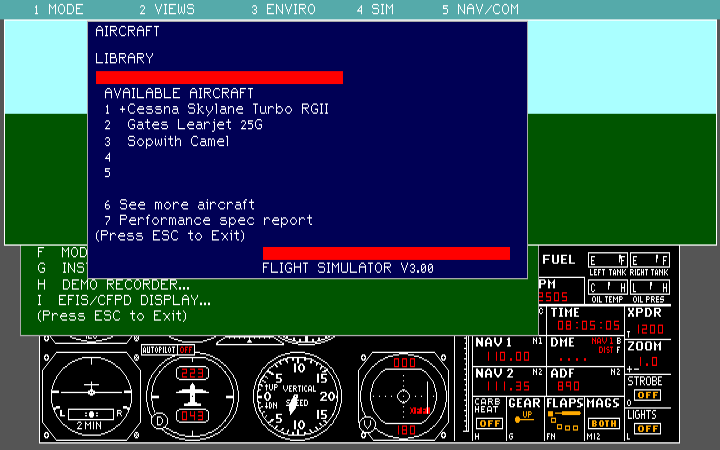The height and width of the screenshot is (450, 720).
Task: Open Performance spec report
Action: 208,220
